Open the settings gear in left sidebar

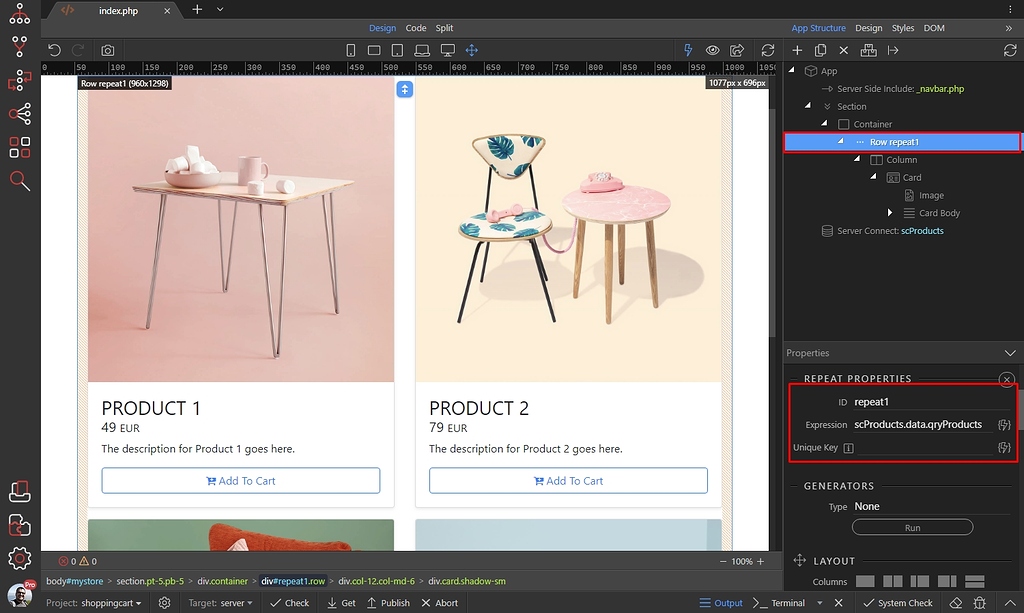point(20,558)
